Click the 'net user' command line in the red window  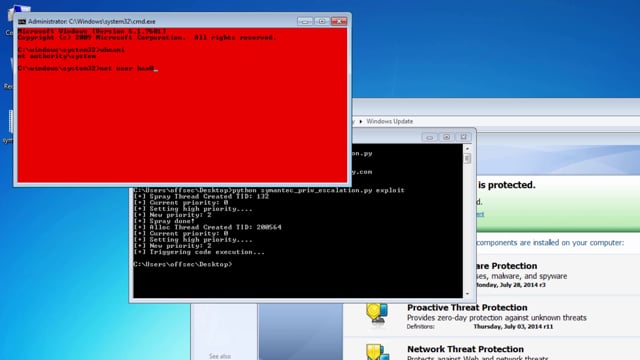coord(88,69)
